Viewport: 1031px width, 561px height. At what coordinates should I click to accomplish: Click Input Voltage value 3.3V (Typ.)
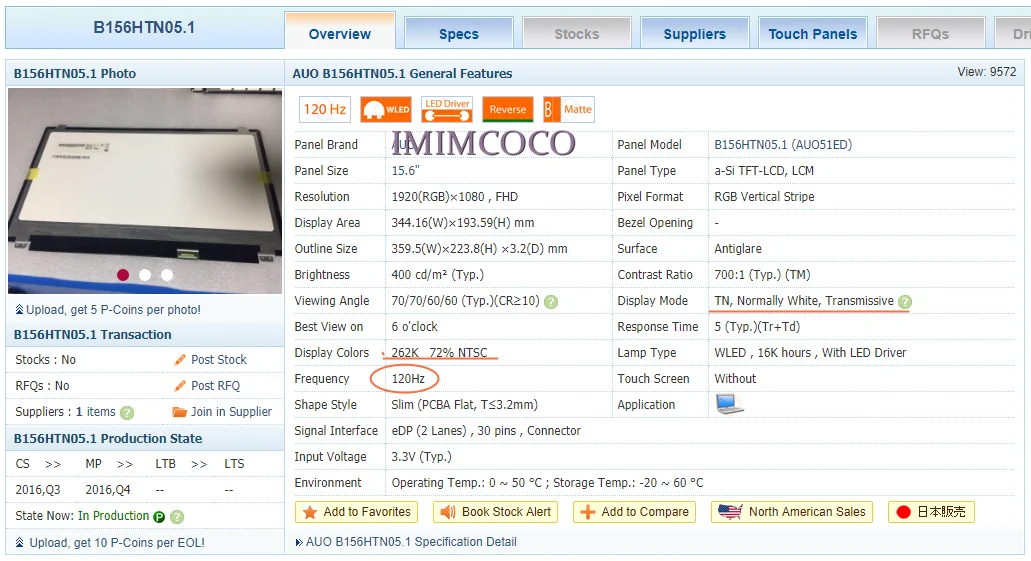click(421, 456)
